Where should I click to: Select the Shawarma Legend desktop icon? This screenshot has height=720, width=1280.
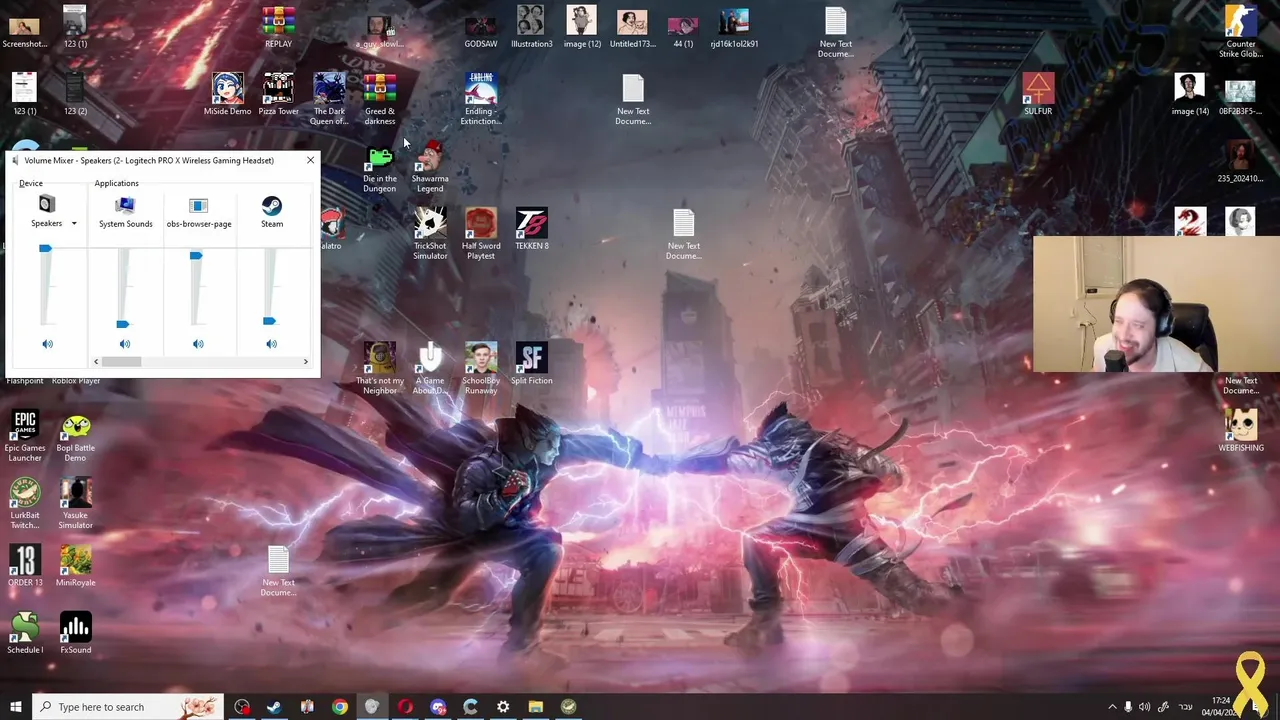[430, 166]
